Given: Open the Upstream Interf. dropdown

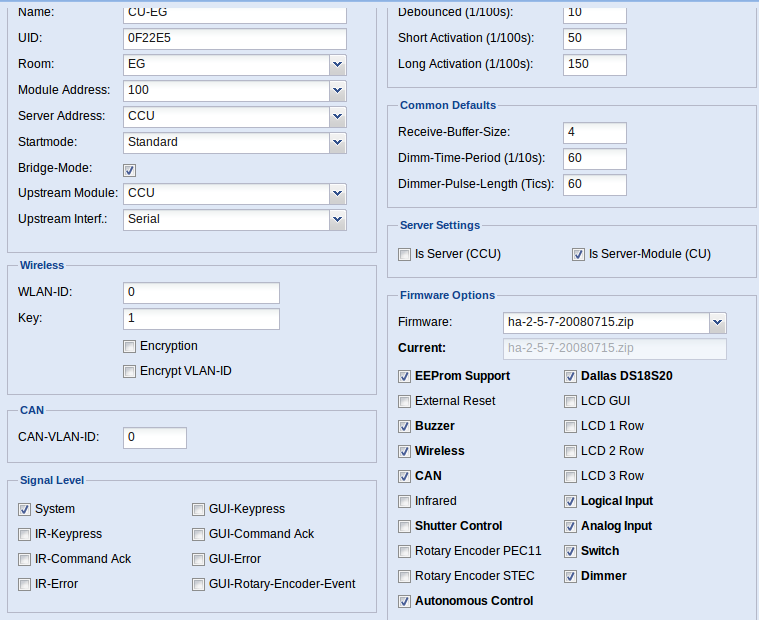Looking at the screenshot, I should coord(337,220).
